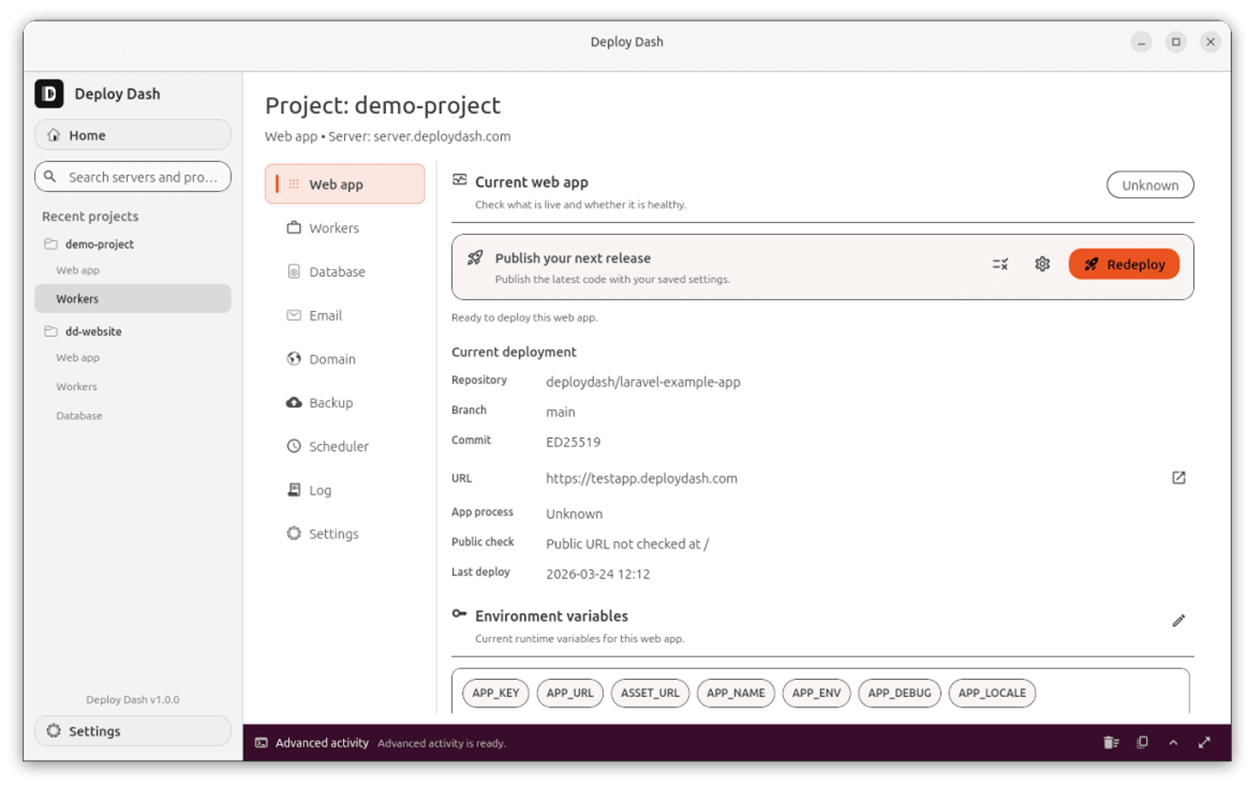Click the Deploy Dash v1.0.0 version text
The height and width of the screenshot is (787, 1254).
coord(133,700)
